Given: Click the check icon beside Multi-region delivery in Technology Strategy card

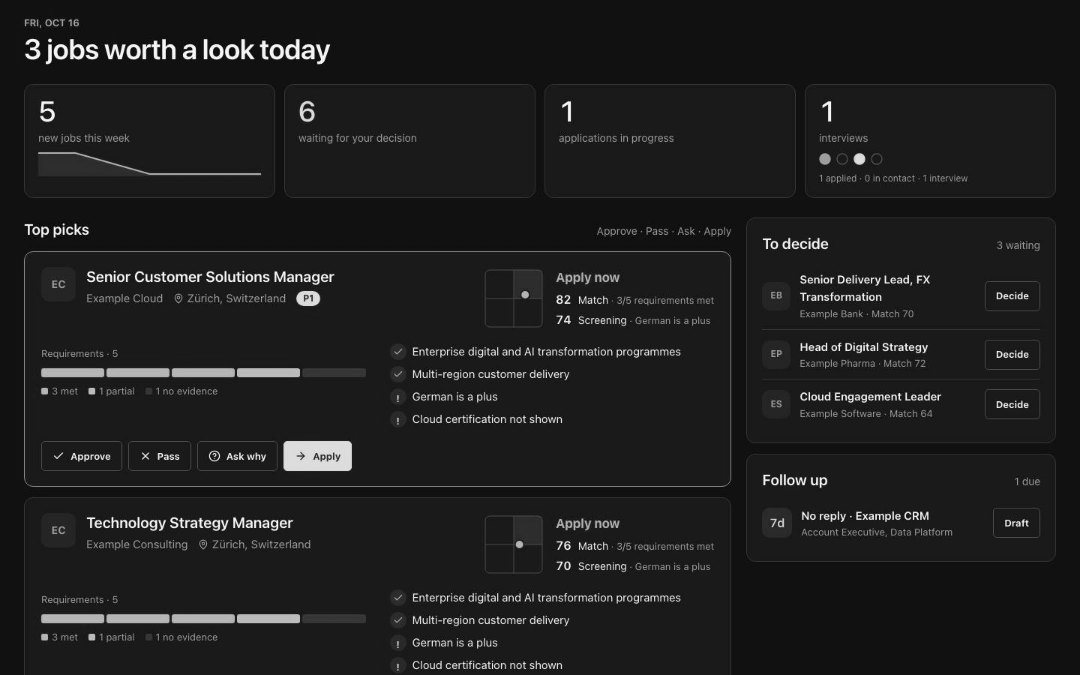Looking at the screenshot, I should pyautogui.click(x=397, y=621).
